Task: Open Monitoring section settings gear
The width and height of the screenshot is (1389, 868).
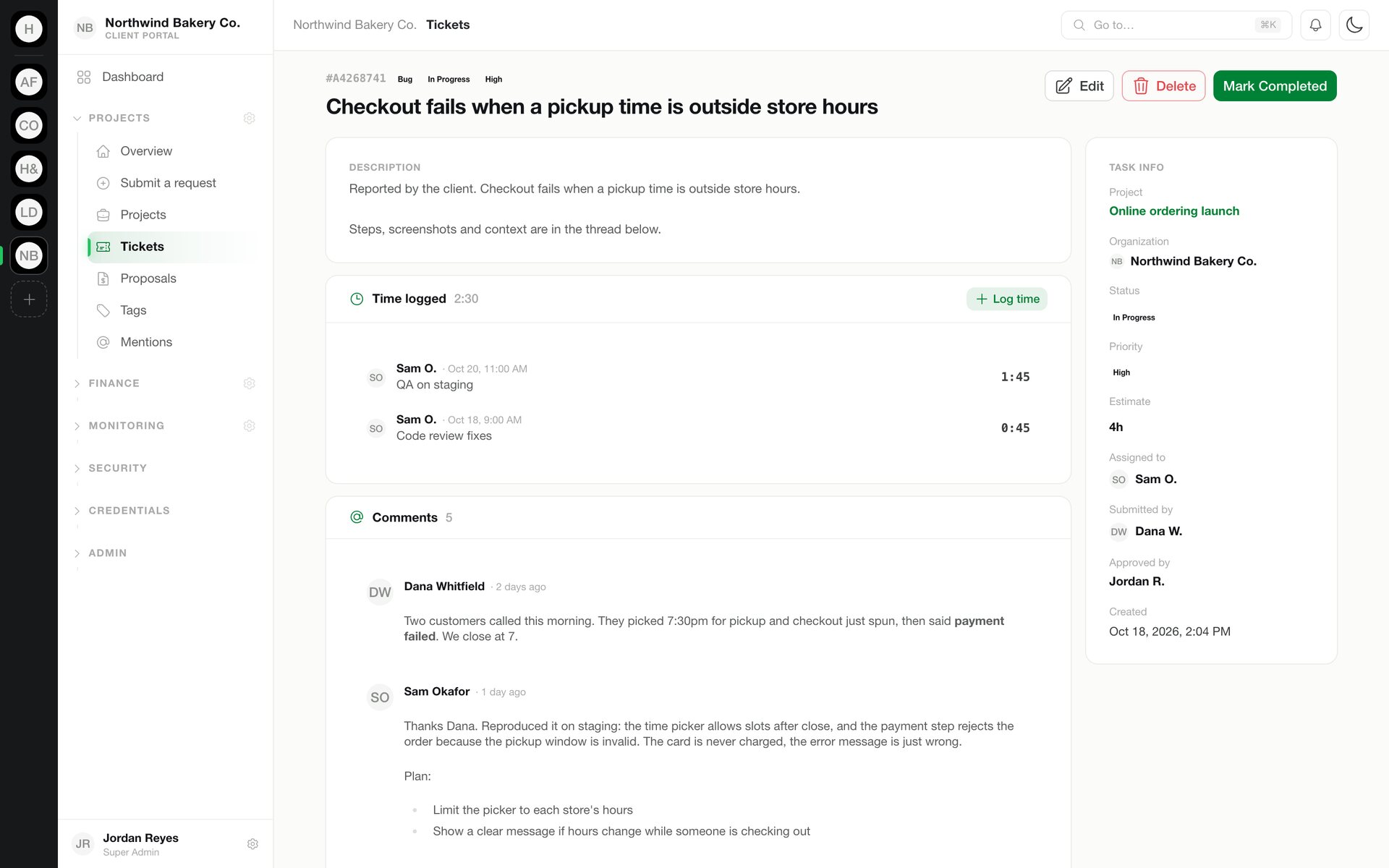Action: pyautogui.click(x=250, y=426)
